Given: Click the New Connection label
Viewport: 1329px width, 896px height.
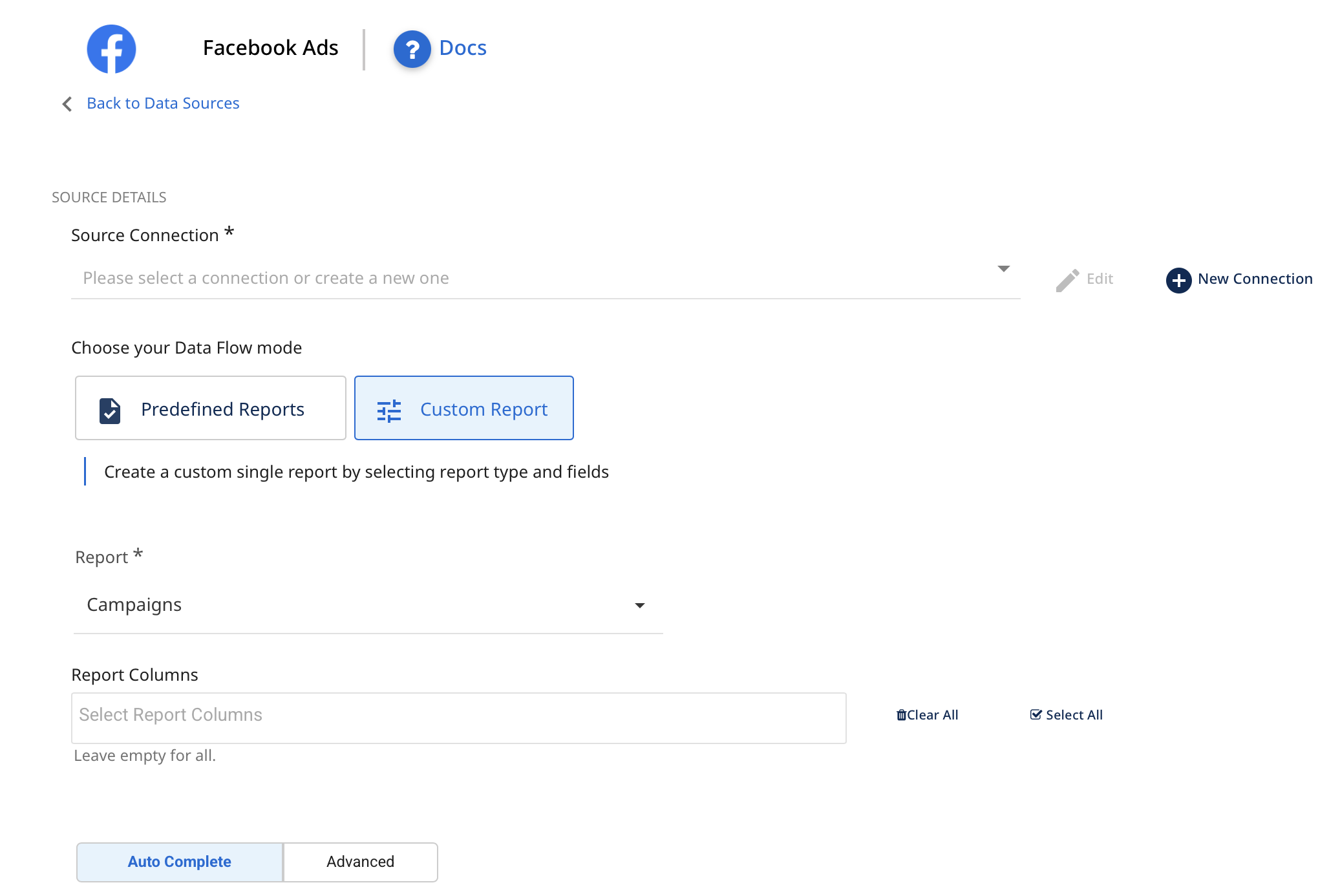Looking at the screenshot, I should [x=1255, y=279].
